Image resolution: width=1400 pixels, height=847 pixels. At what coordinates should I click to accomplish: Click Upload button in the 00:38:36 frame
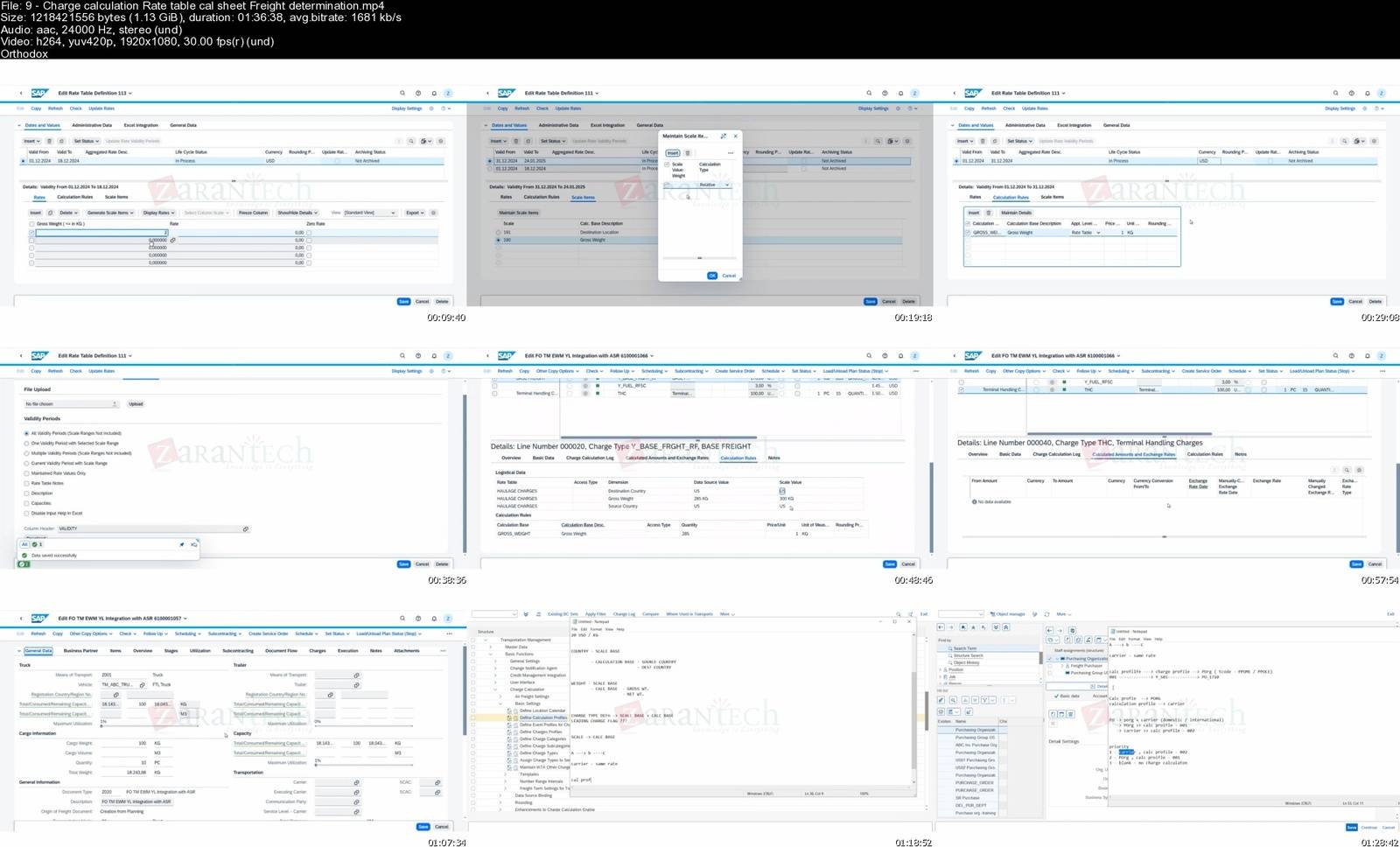(136, 404)
